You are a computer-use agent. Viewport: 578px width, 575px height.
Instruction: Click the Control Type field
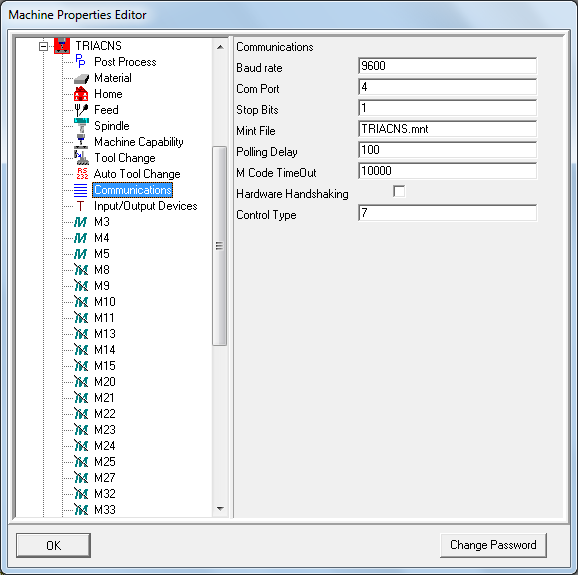coord(447,213)
